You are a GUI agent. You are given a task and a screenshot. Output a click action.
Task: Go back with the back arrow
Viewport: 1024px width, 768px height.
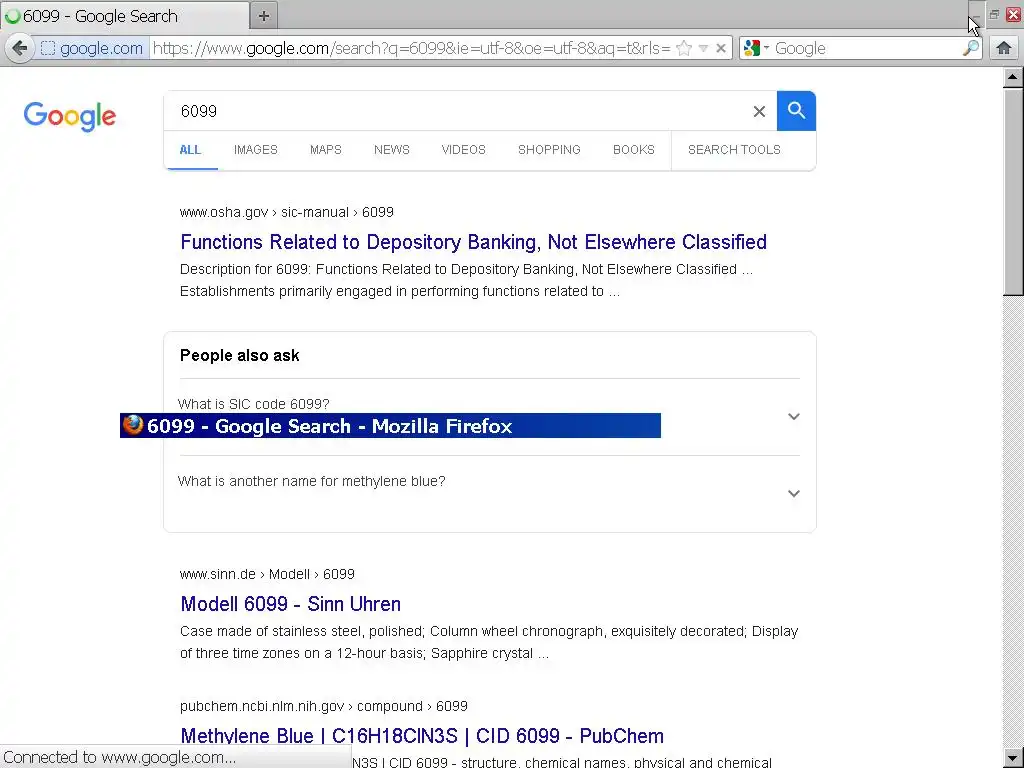pyautogui.click(x=20, y=48)
